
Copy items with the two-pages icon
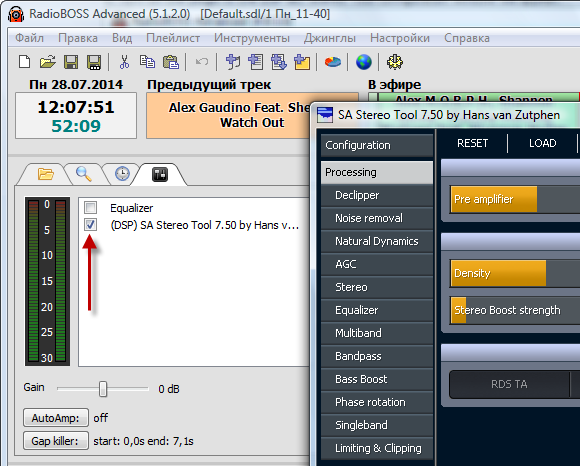(147, 62)
